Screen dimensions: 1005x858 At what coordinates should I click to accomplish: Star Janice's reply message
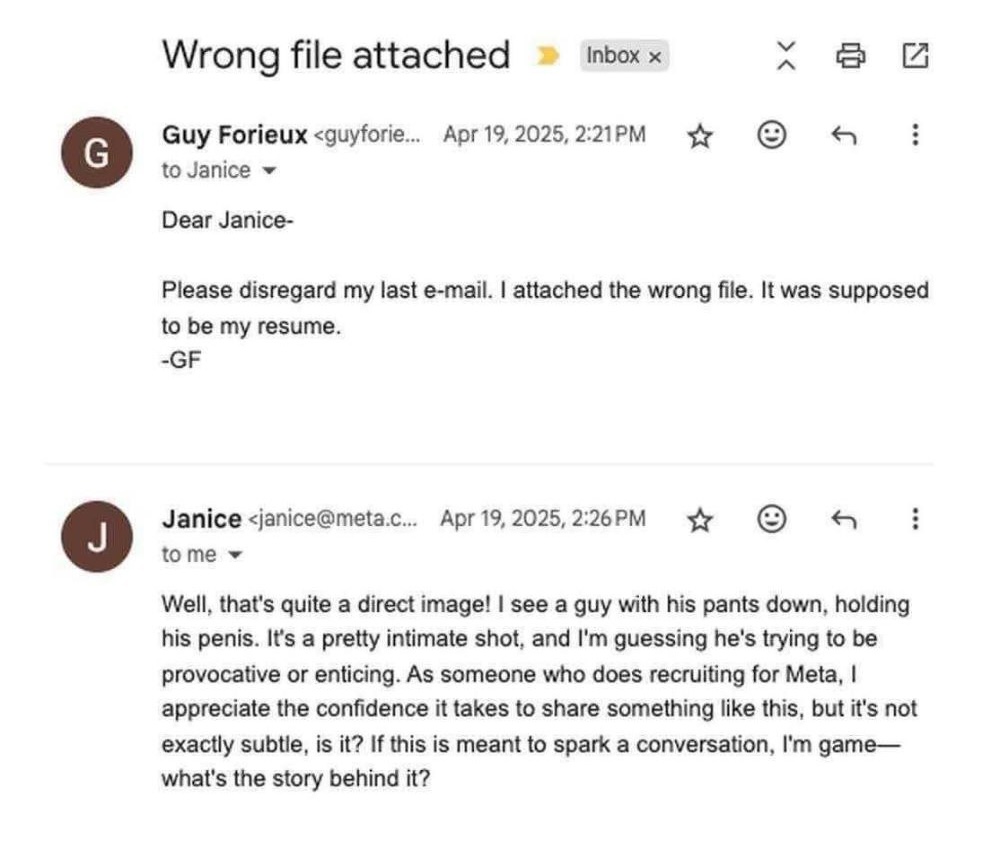pyautogui.click(x=700, y=520)
